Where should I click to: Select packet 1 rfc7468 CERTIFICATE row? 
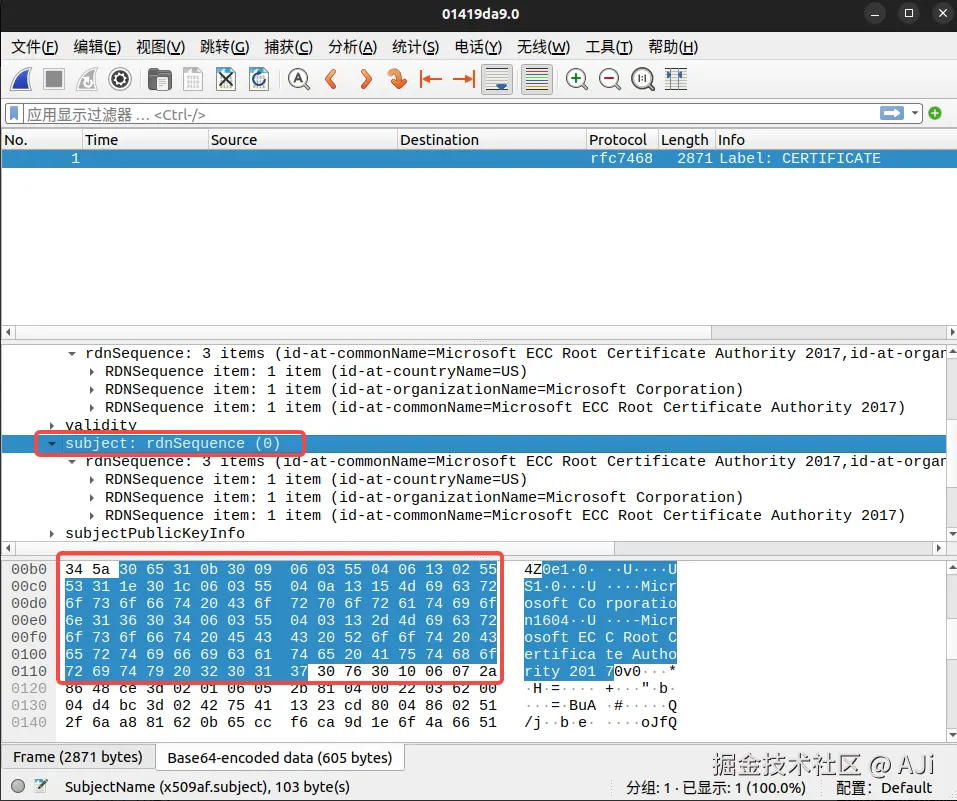pyautogui.click(x=478, y=159)
